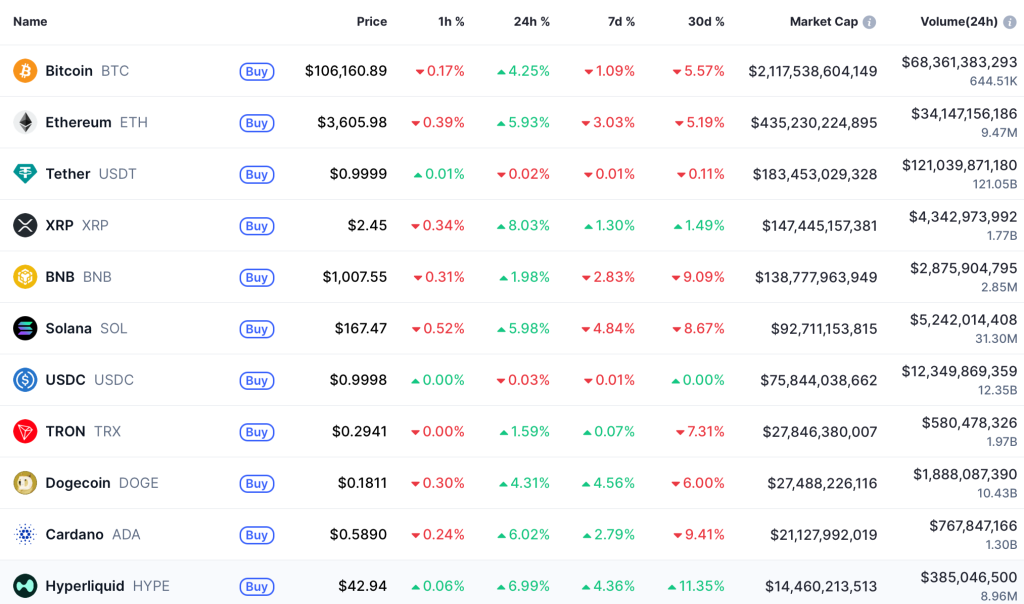
Task: Click the USDC blue dollar icon
Action: tap(23, 380)
